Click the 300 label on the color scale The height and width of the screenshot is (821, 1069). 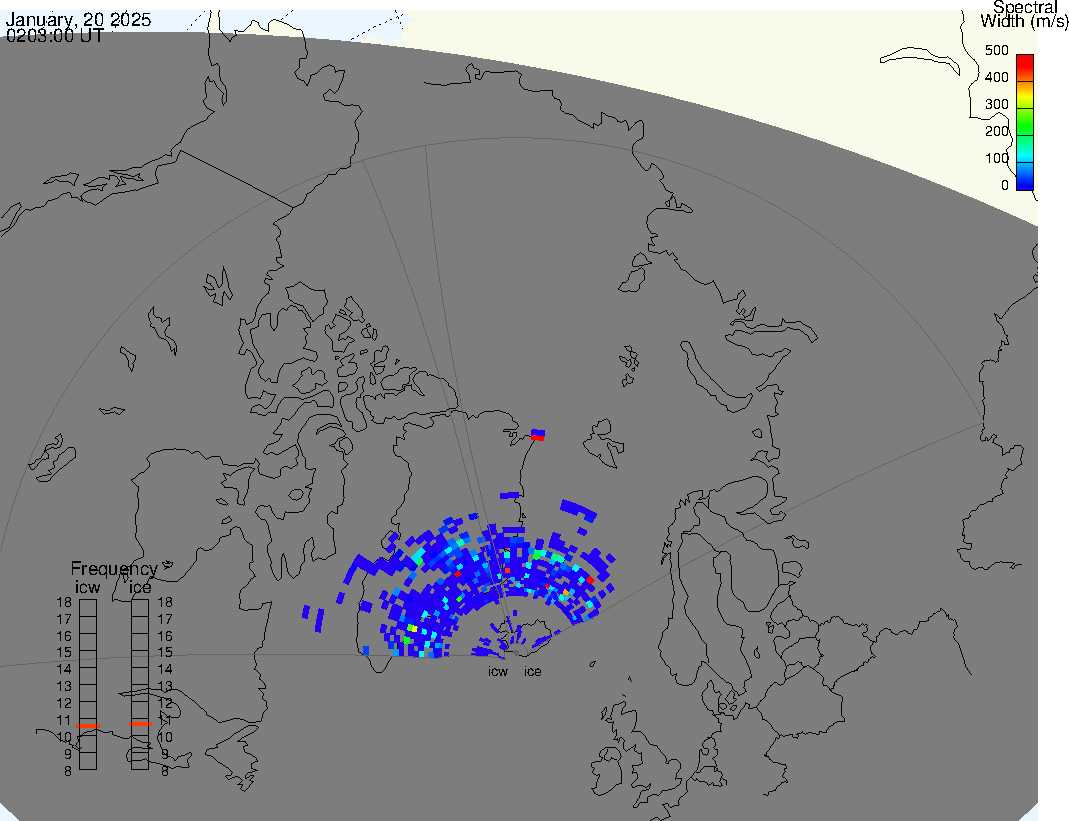[997, 104]
